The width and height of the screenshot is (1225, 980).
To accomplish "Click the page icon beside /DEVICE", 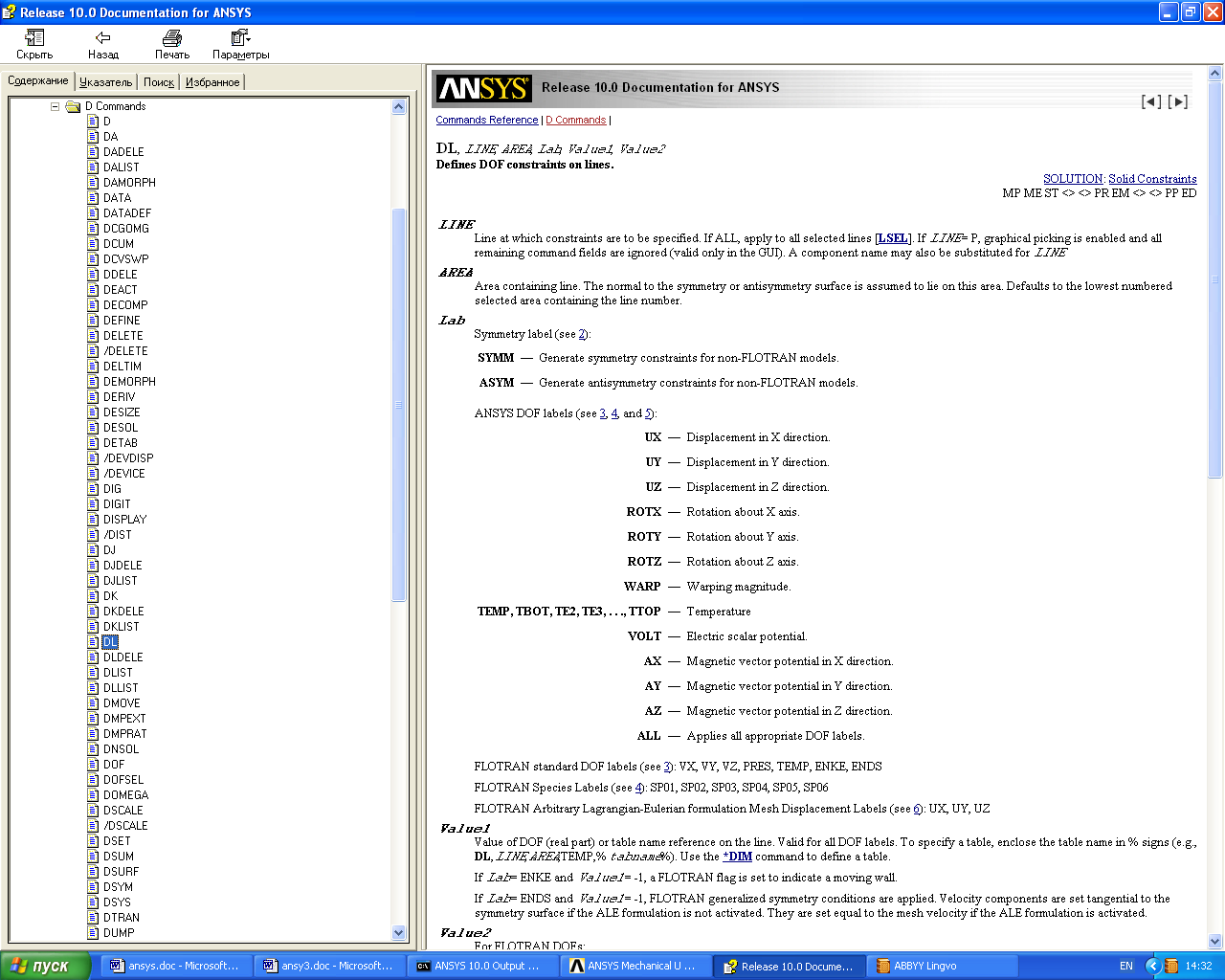I will point(93,474).
